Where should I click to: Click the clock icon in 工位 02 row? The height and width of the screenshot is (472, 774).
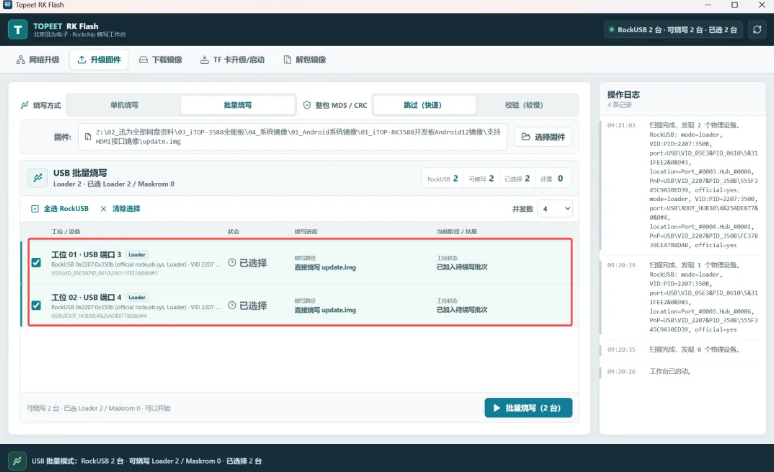232,305
